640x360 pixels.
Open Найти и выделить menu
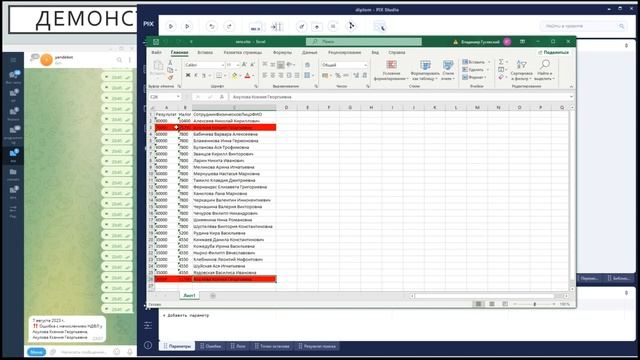544,70
